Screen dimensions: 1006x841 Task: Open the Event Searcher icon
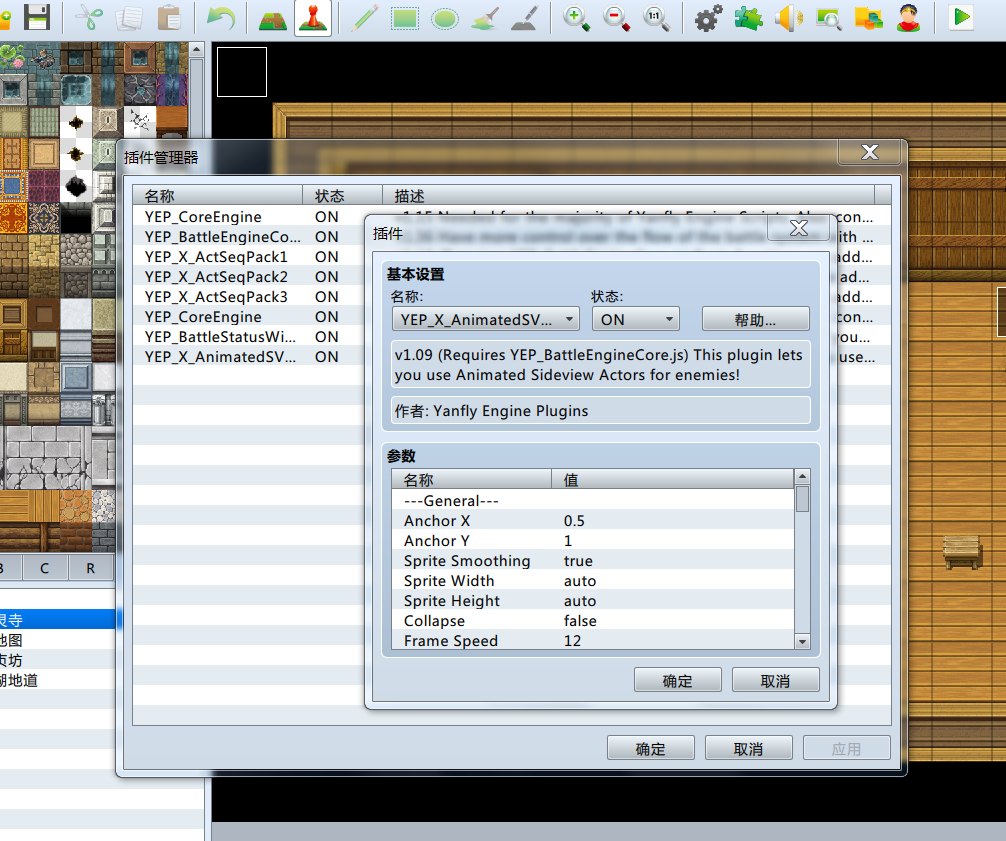click(x=828, y=17)
